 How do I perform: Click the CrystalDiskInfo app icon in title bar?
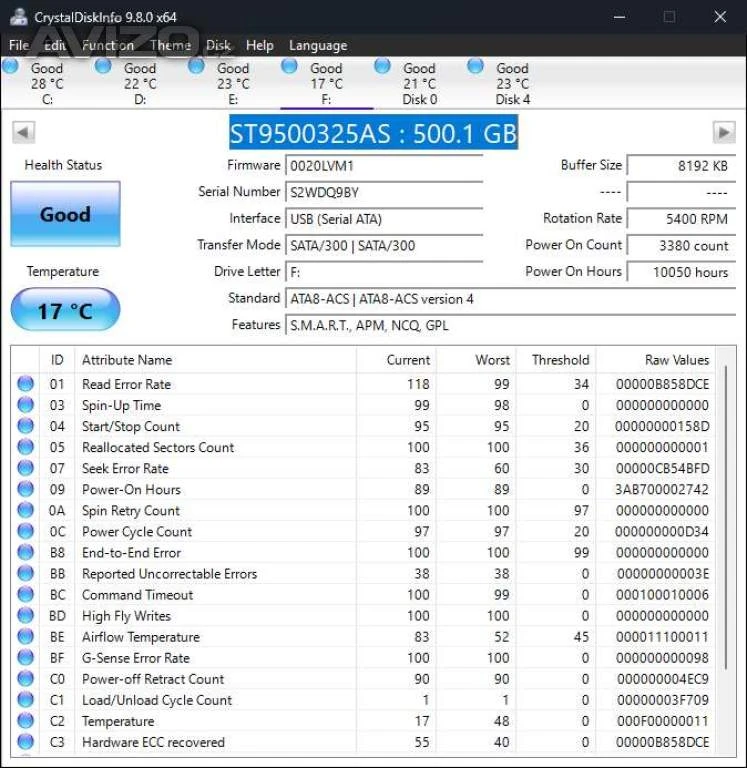point(17,16)
